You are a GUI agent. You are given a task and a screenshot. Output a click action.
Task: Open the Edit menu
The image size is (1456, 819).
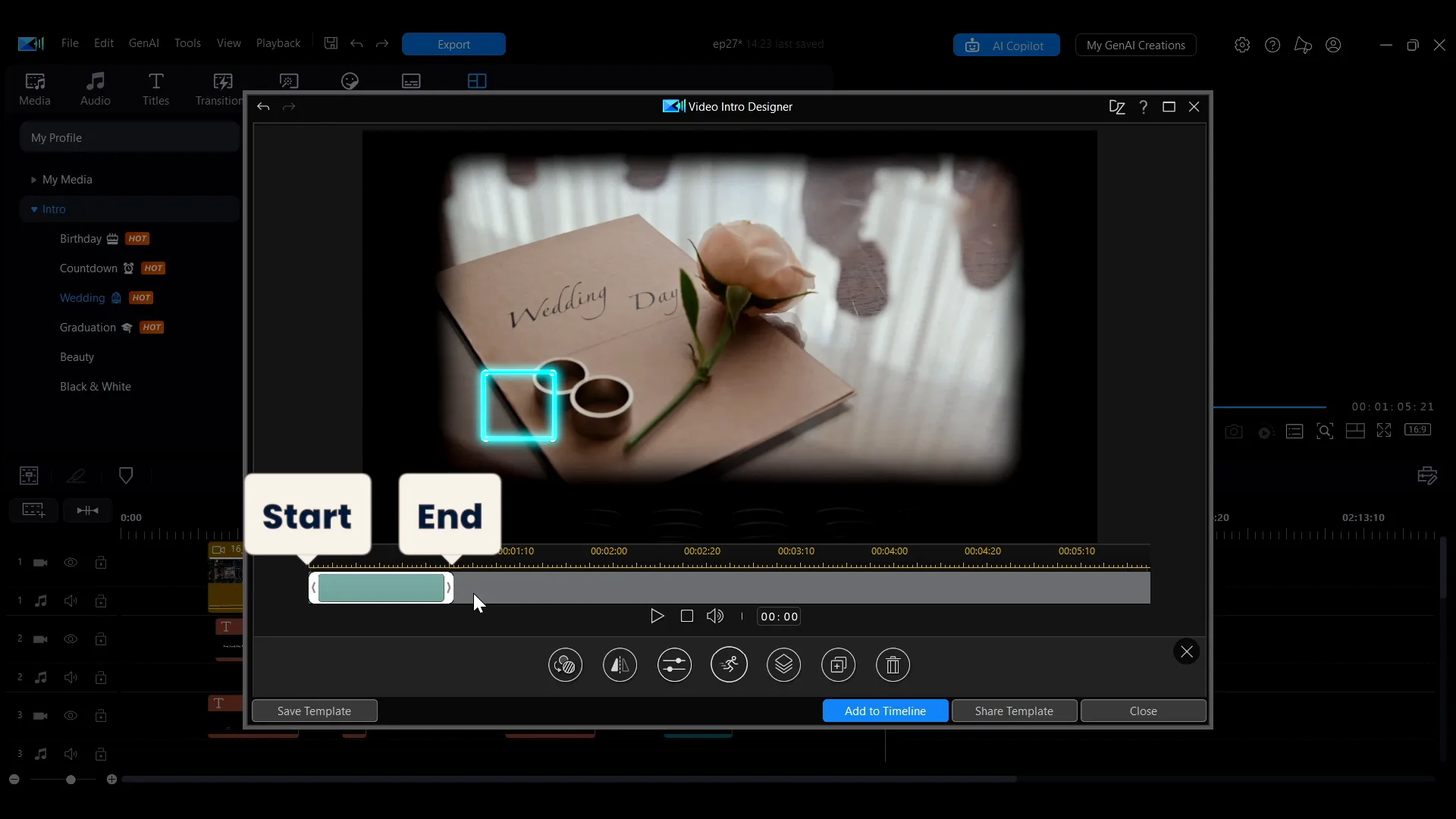click(x=104, y=43)
